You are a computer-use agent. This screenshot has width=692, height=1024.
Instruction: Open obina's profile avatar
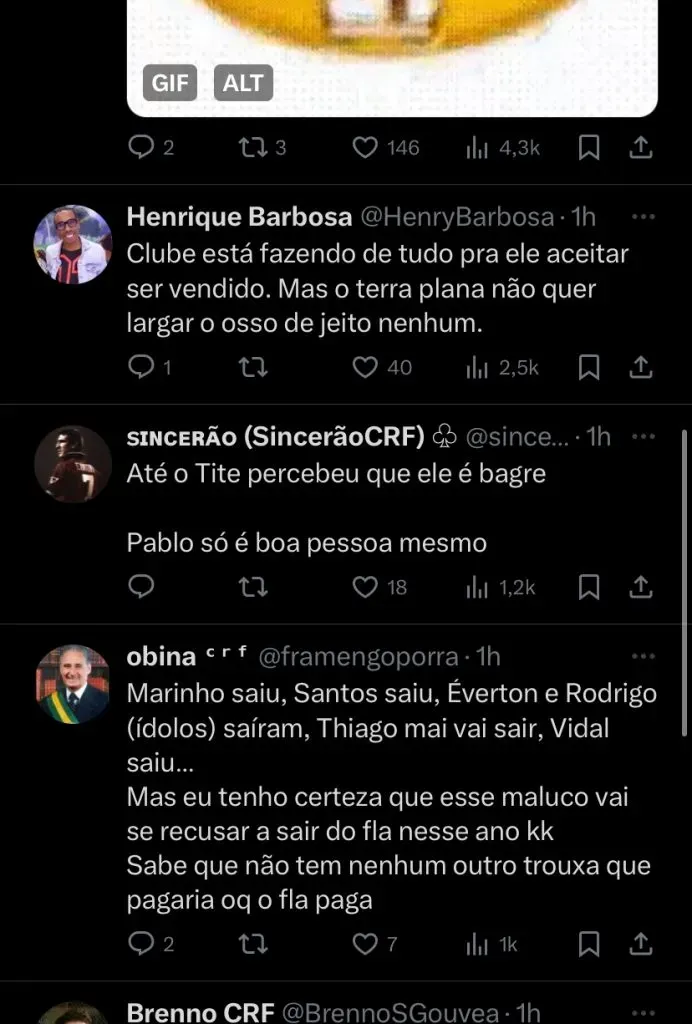(x=73, y=684)
